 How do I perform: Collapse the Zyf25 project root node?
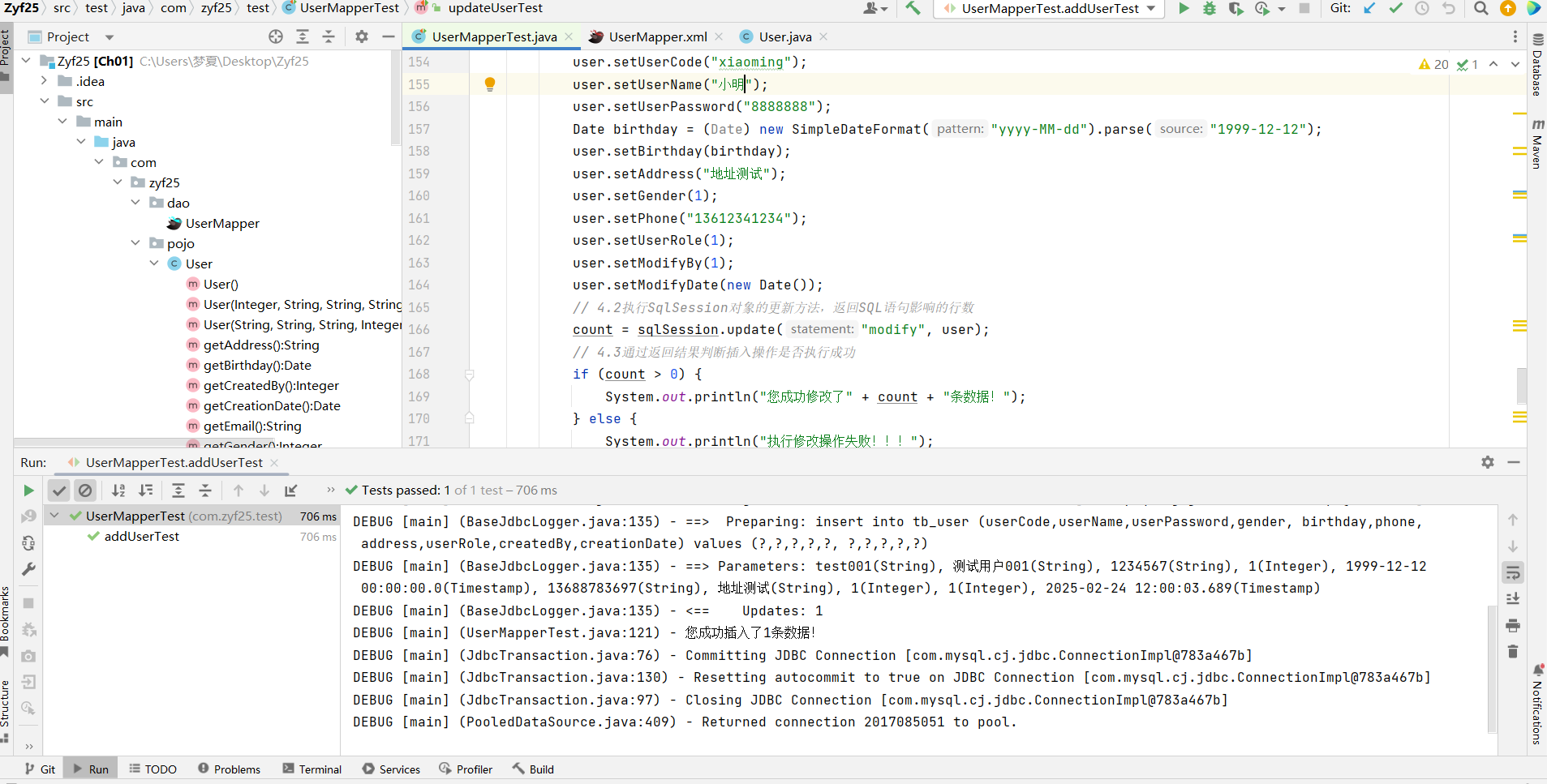point(26,61)
